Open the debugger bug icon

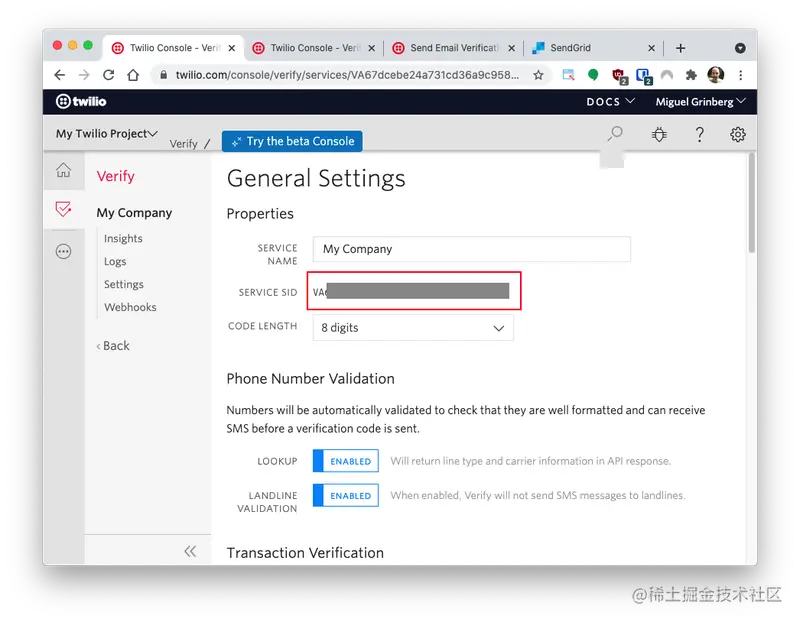tap(659, 134)
